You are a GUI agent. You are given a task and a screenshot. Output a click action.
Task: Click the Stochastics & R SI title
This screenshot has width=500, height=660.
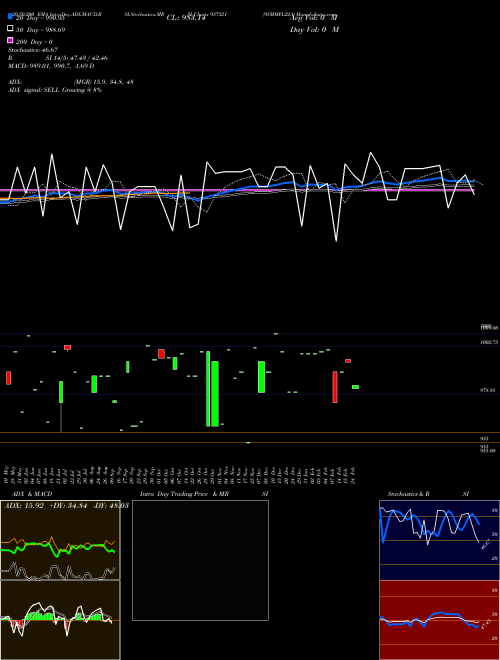428,494
